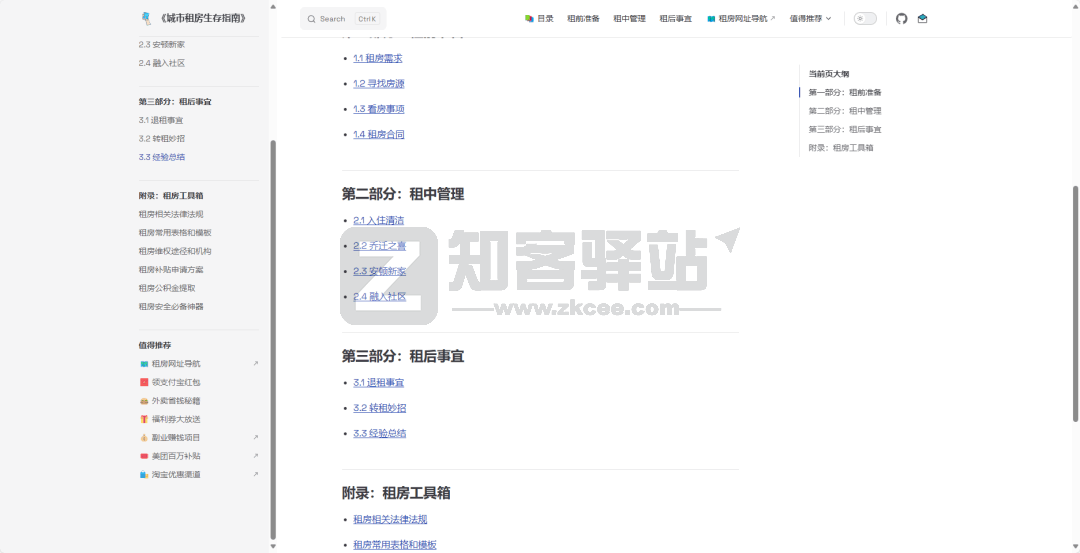The width and height of the screenshot is (1080, 553).
Task: Open the 3.2 转租妙招 content link
Action: [x=380, y=408]
